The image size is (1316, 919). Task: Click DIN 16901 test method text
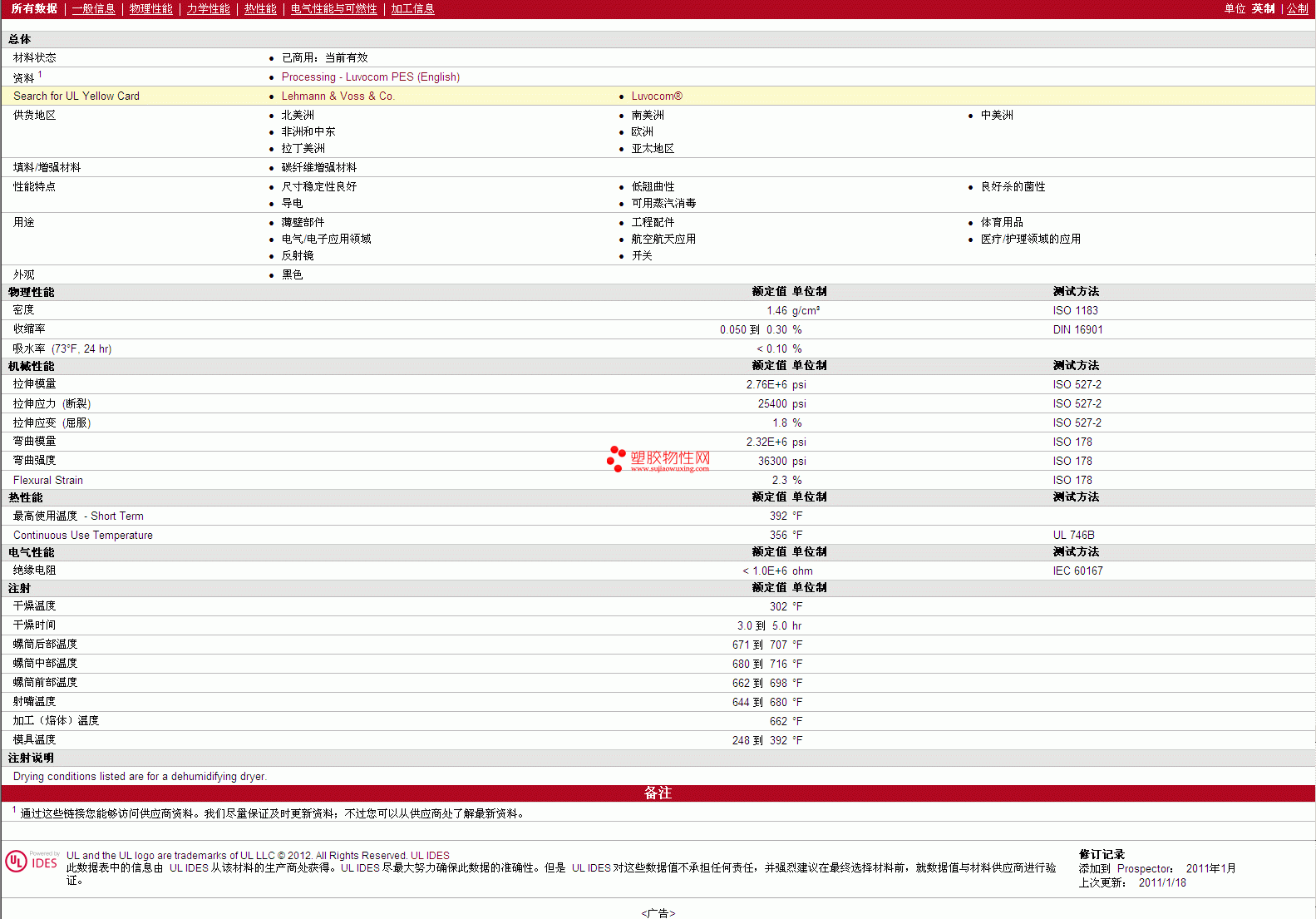pyautogui.click(x=1077, y=329)
